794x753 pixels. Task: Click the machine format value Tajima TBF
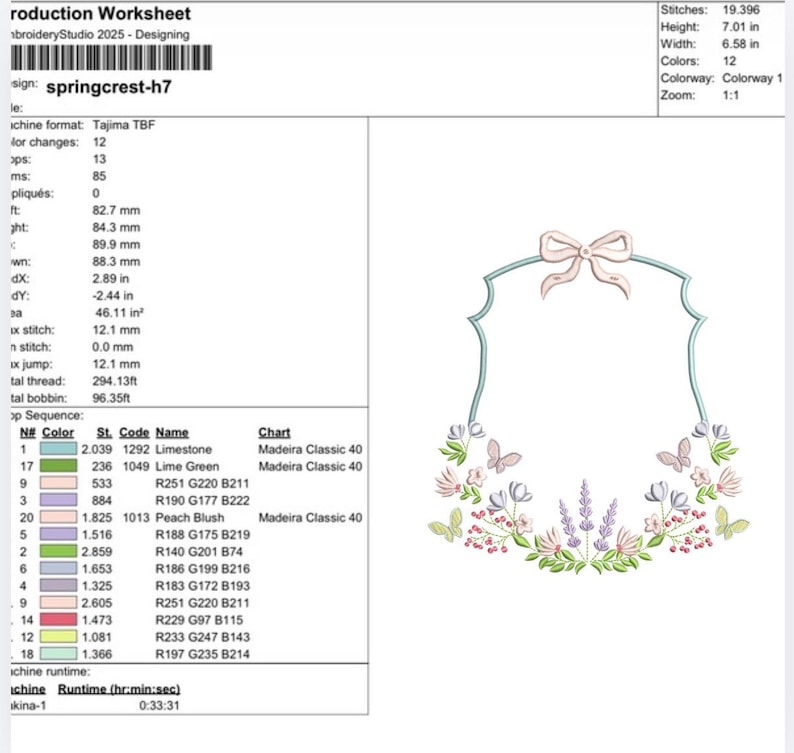[x=124, y=125]
